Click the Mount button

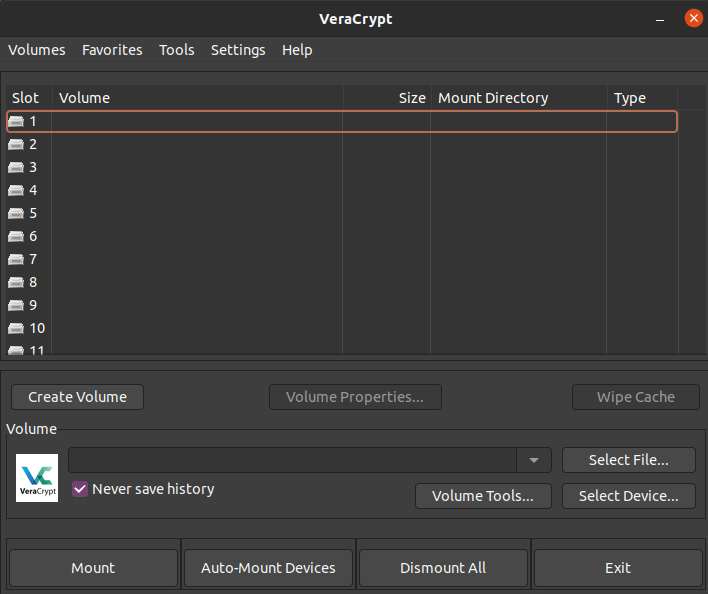[x=93, y=568]
